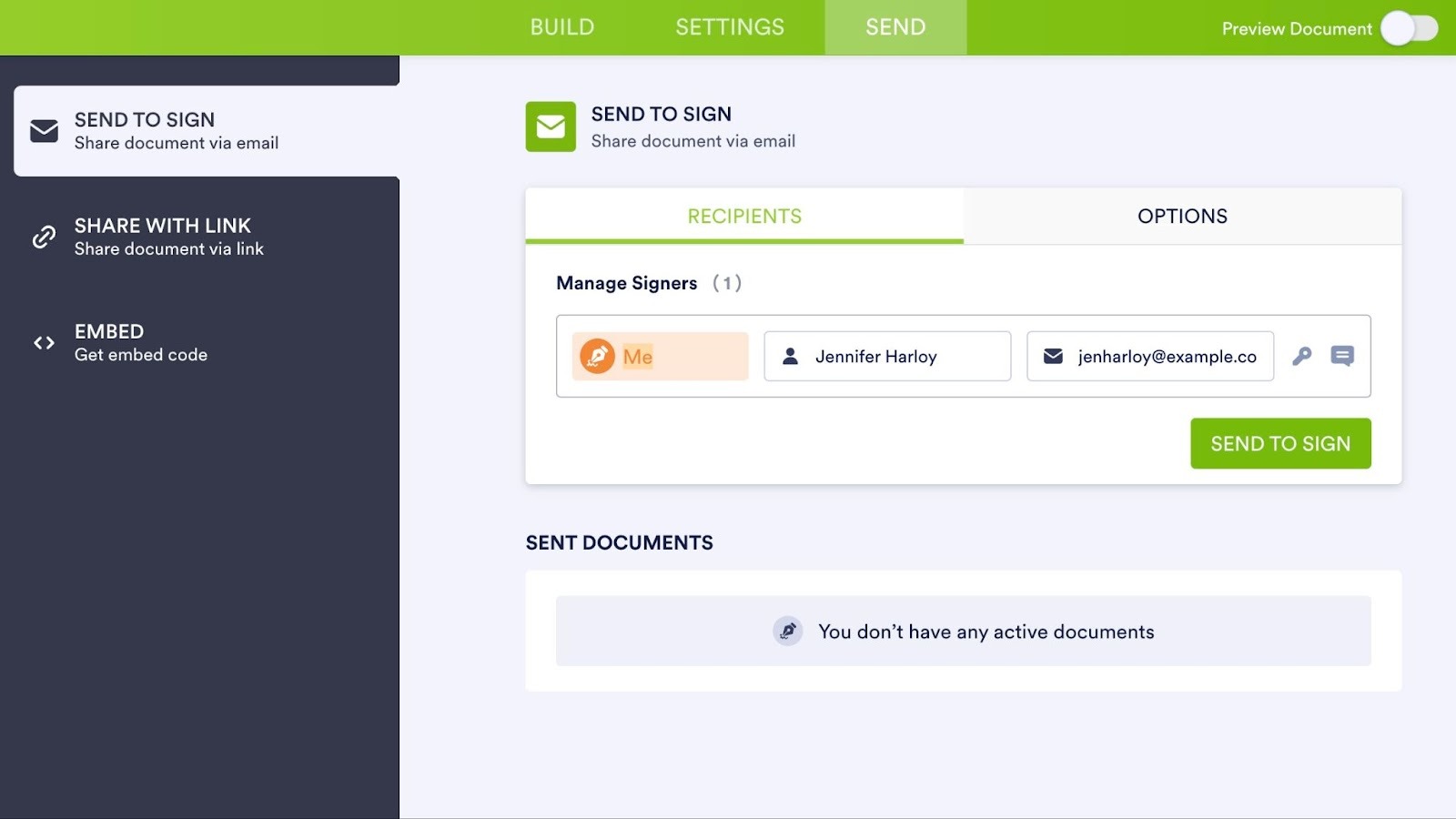Click the key icon beside the signer email
Viewport: 1456px width, 819px height.
click(1303, 357)
